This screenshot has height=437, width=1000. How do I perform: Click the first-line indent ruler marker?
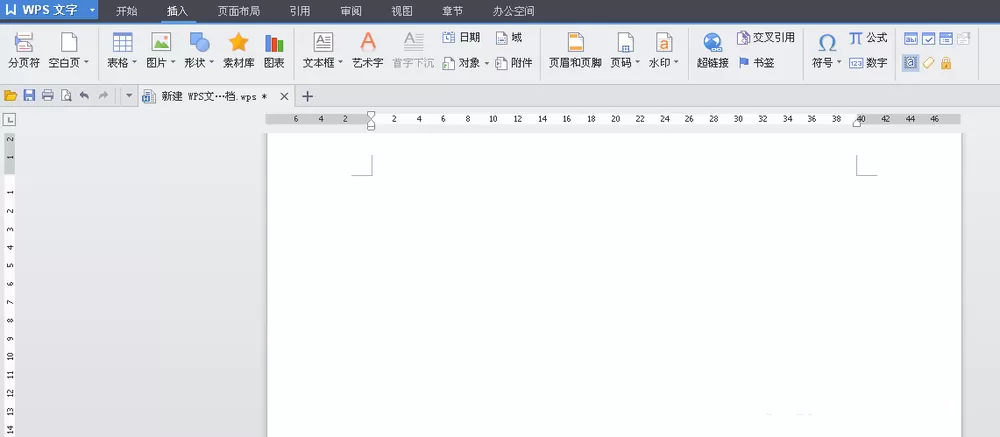pos(371,115)
